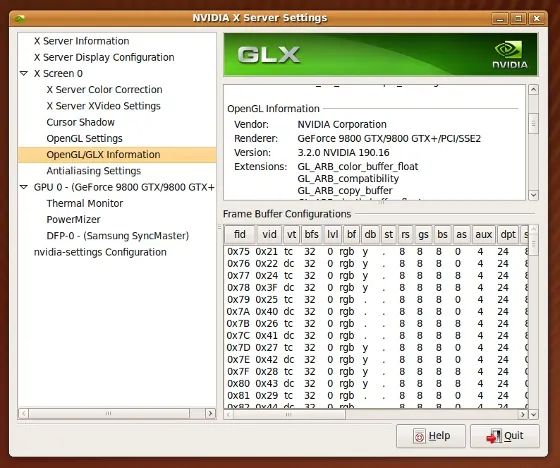Click the bs column header
Screen dimensions: 560x468
tap(442, 235)
